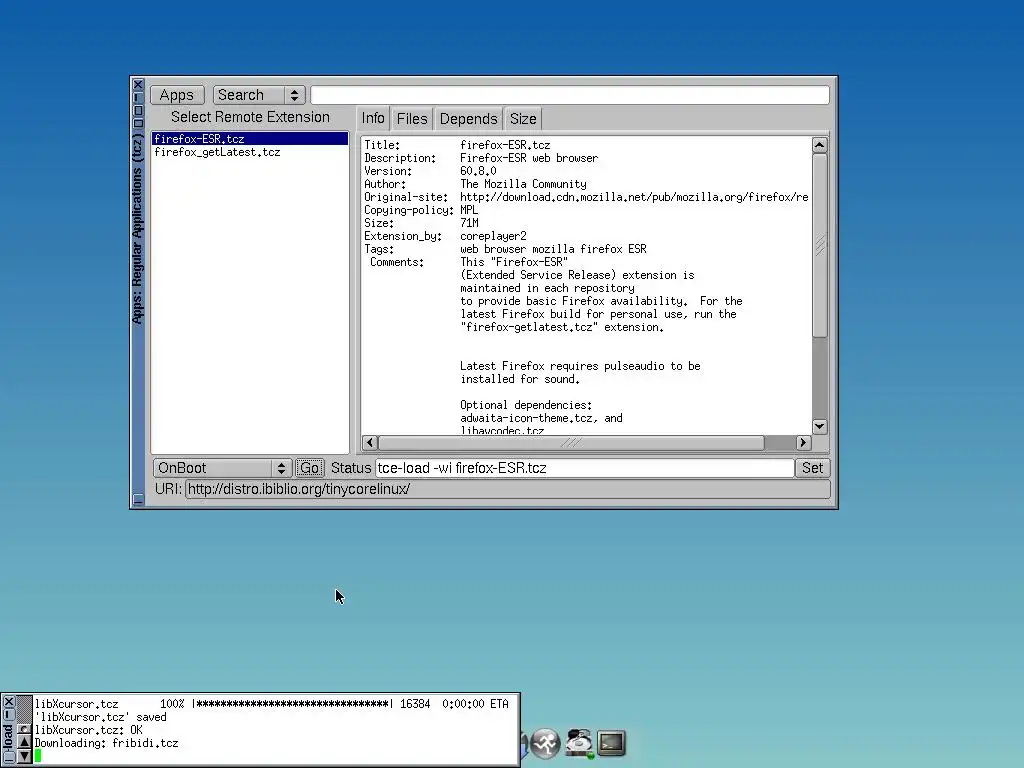Open the disk Mount Tool dock icon
The height and width of the screenshot is (768, 1024).
[579, 743]
